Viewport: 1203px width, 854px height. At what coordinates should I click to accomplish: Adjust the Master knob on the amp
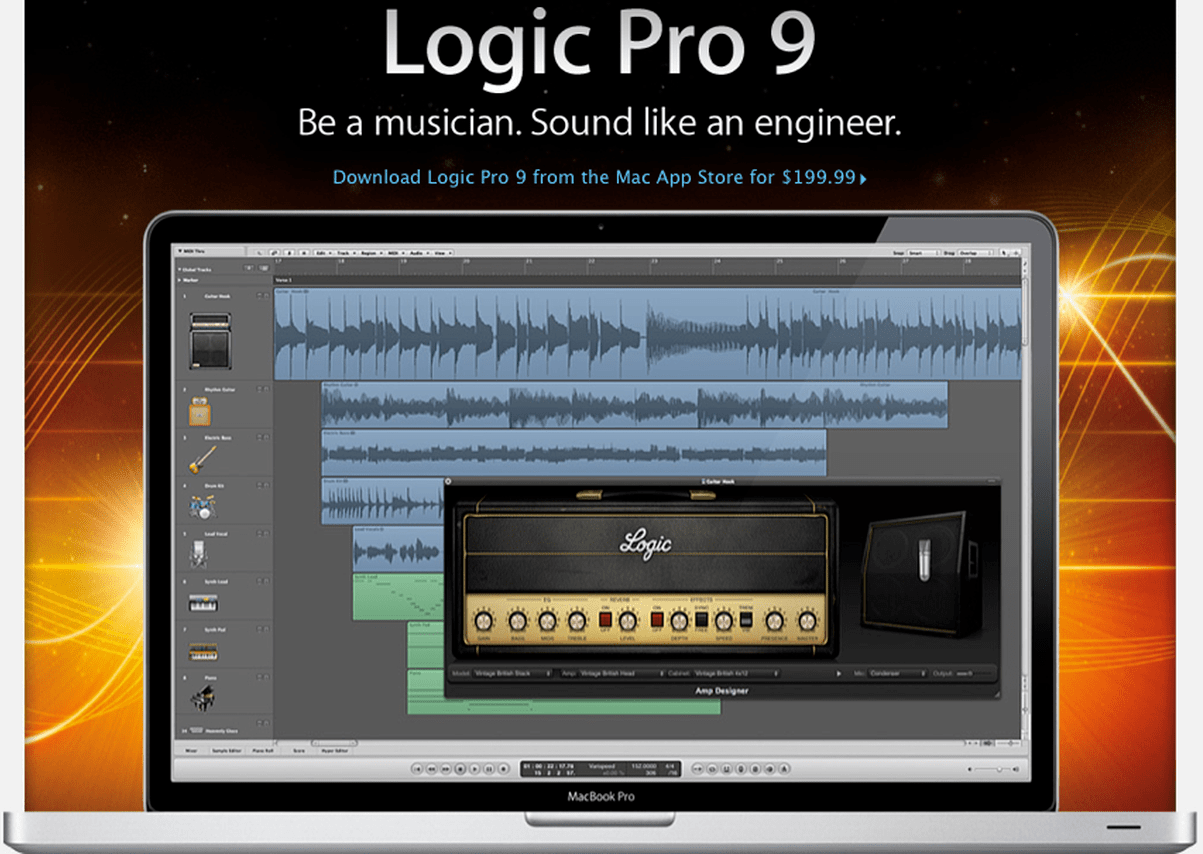pyautogui.click(x=807, y=620)
